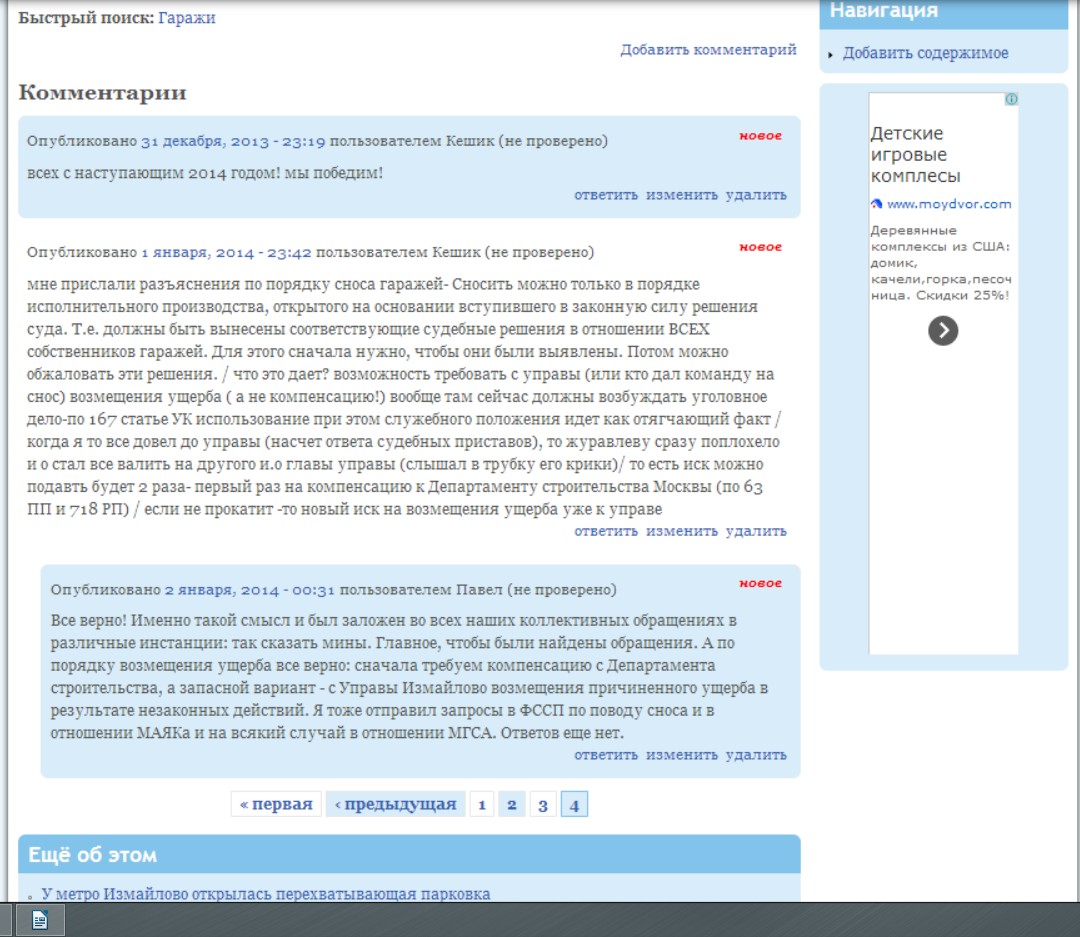This screenshot has height=937, width=1080.
Task: Open the 2 января, 2014 - 00:31 date link
Action: pyautogui.click(x=249, y=590)
